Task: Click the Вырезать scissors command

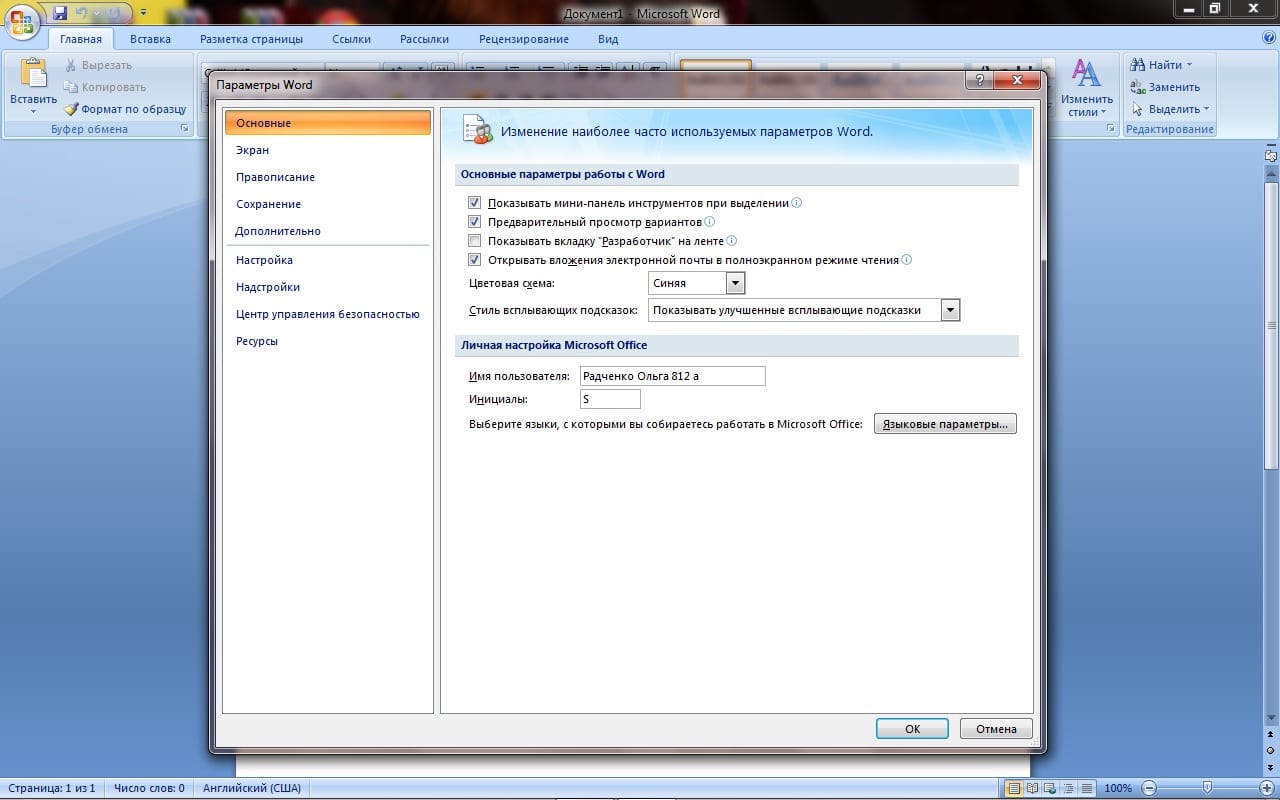Action: pyautogui.click(x=98, y=65)
